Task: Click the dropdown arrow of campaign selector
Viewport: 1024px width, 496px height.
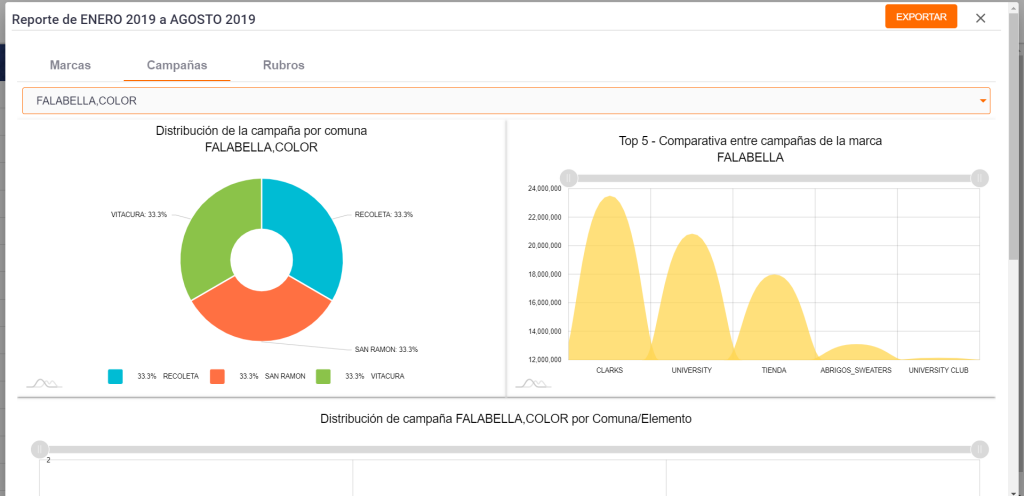Action: coord(982,101)
